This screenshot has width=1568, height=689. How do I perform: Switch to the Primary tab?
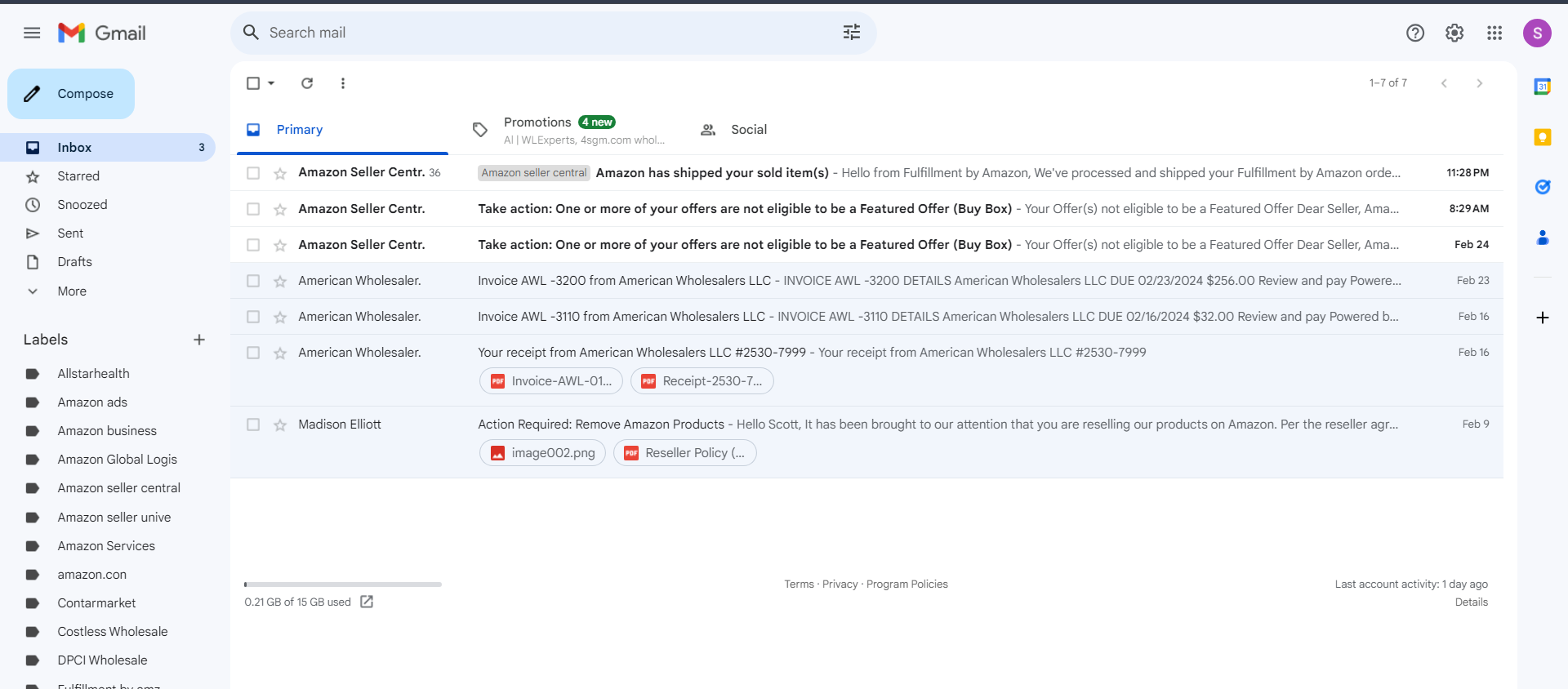(342, 130)
